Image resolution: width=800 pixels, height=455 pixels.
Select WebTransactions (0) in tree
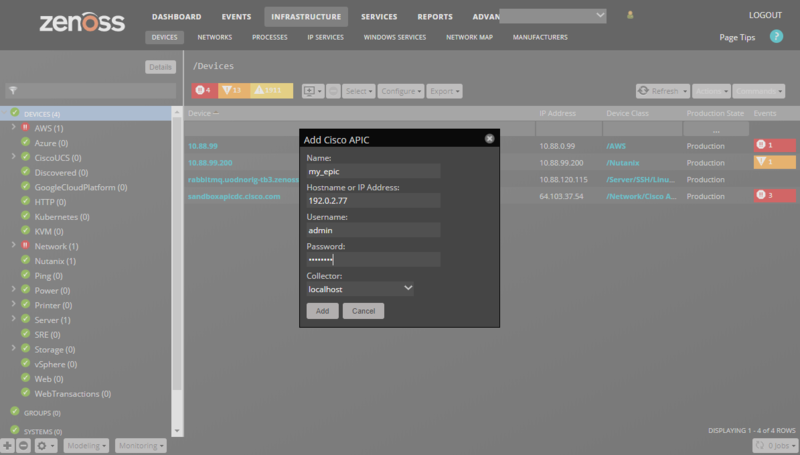(72, 394)
